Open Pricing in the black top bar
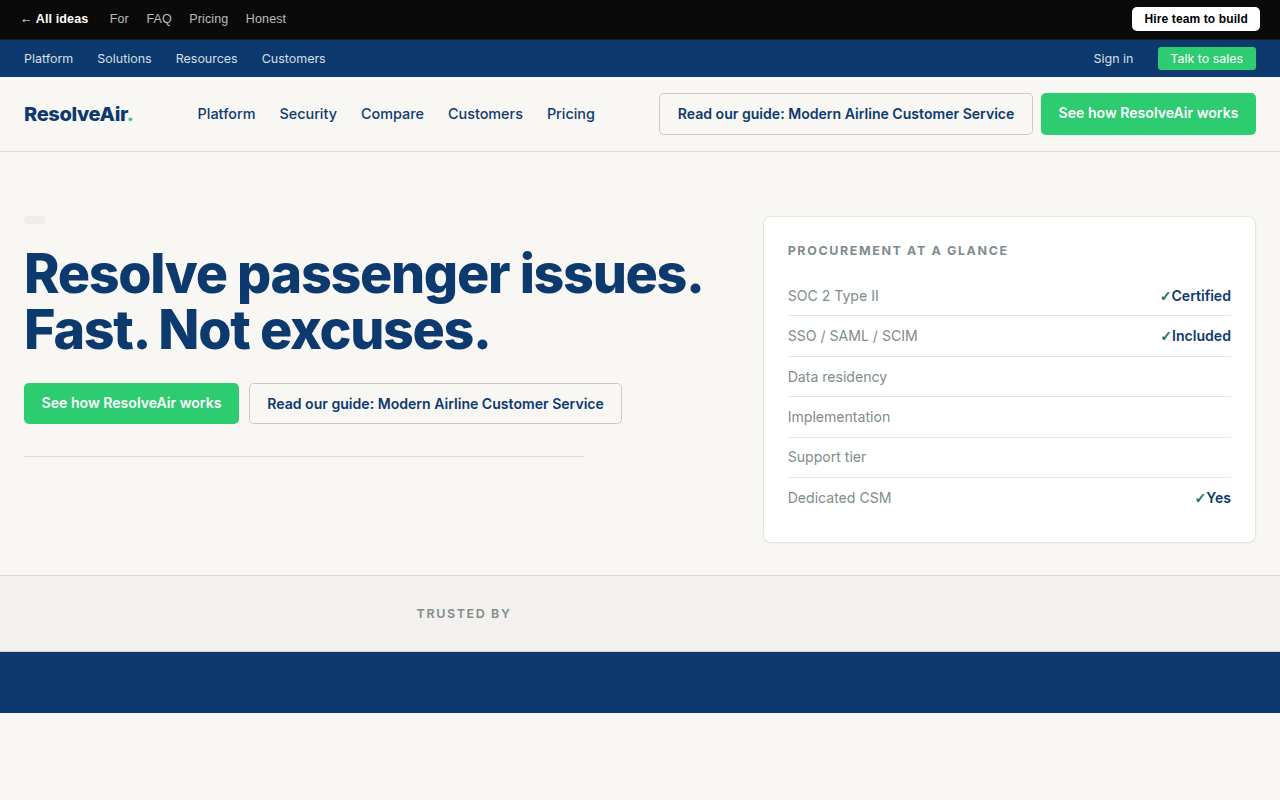 point(208,19)
